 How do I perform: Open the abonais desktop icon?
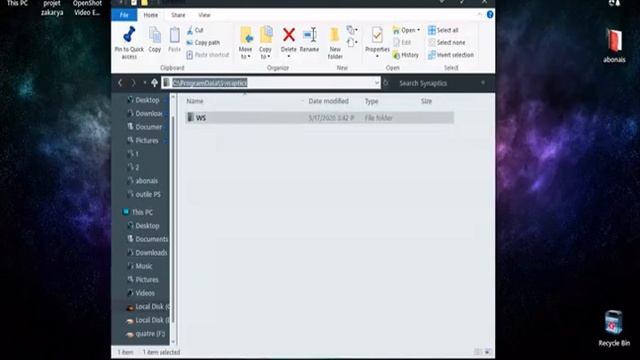pyautogui.click(x=614, y=46)
